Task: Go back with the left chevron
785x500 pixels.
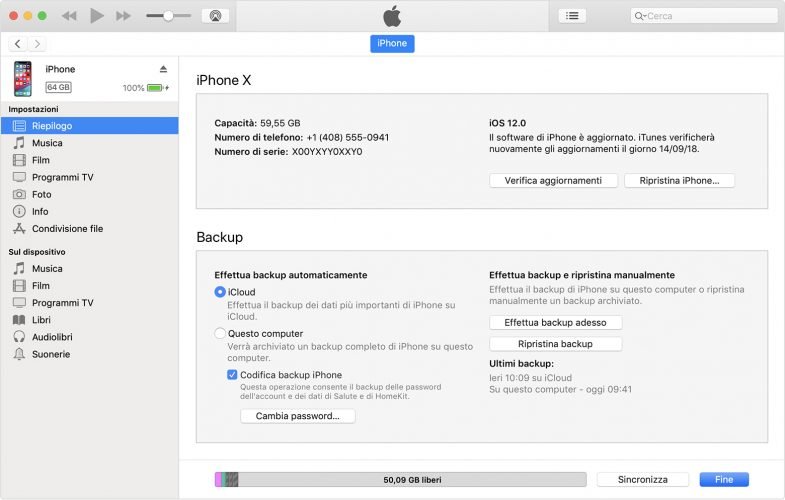Action: (x=18, y=44)
